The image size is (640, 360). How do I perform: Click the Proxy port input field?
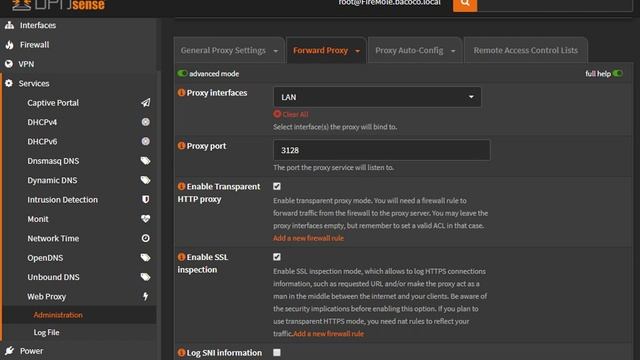(x=382, y=150)
